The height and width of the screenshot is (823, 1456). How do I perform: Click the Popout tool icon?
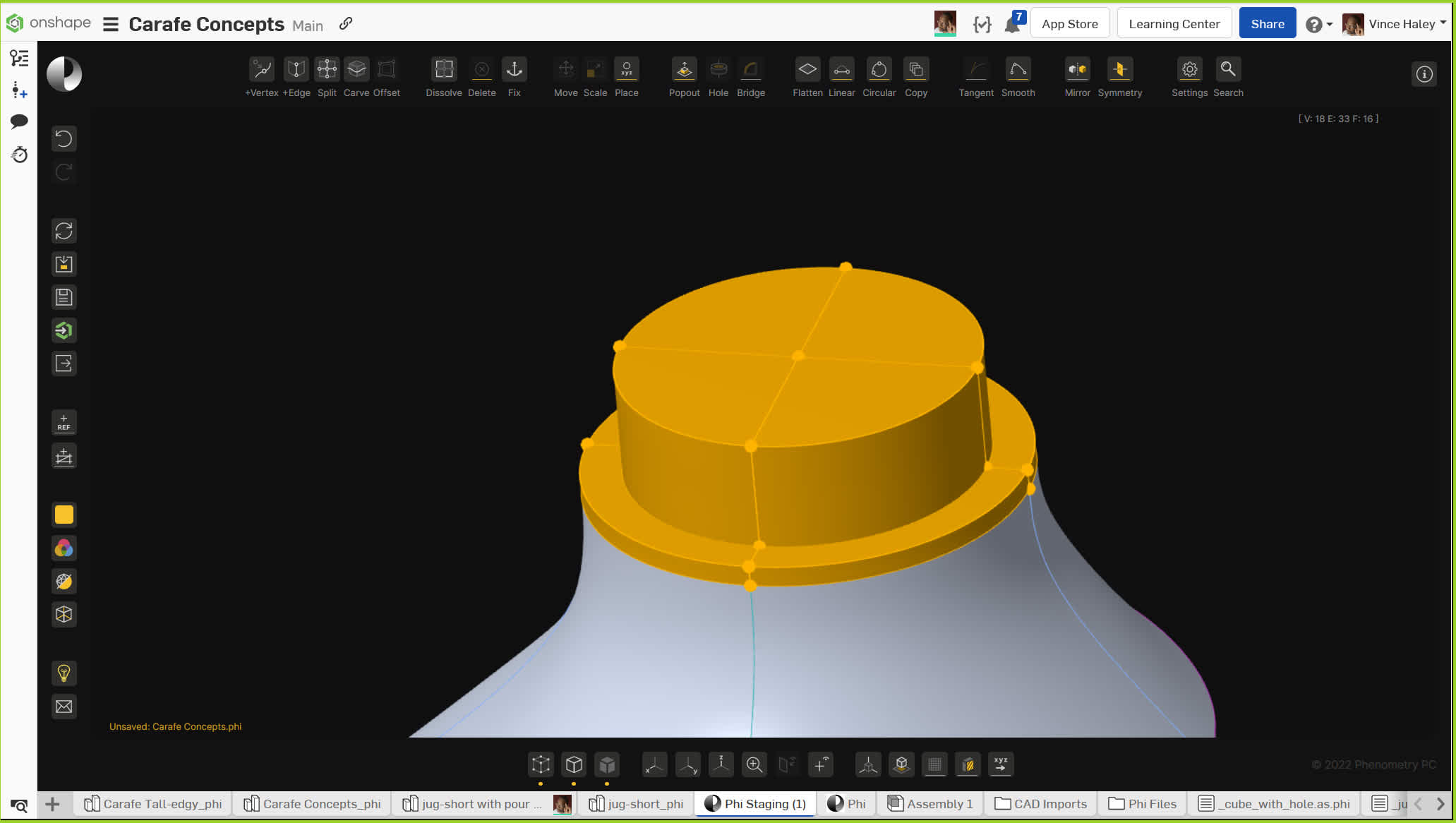[x=684, y=70]
